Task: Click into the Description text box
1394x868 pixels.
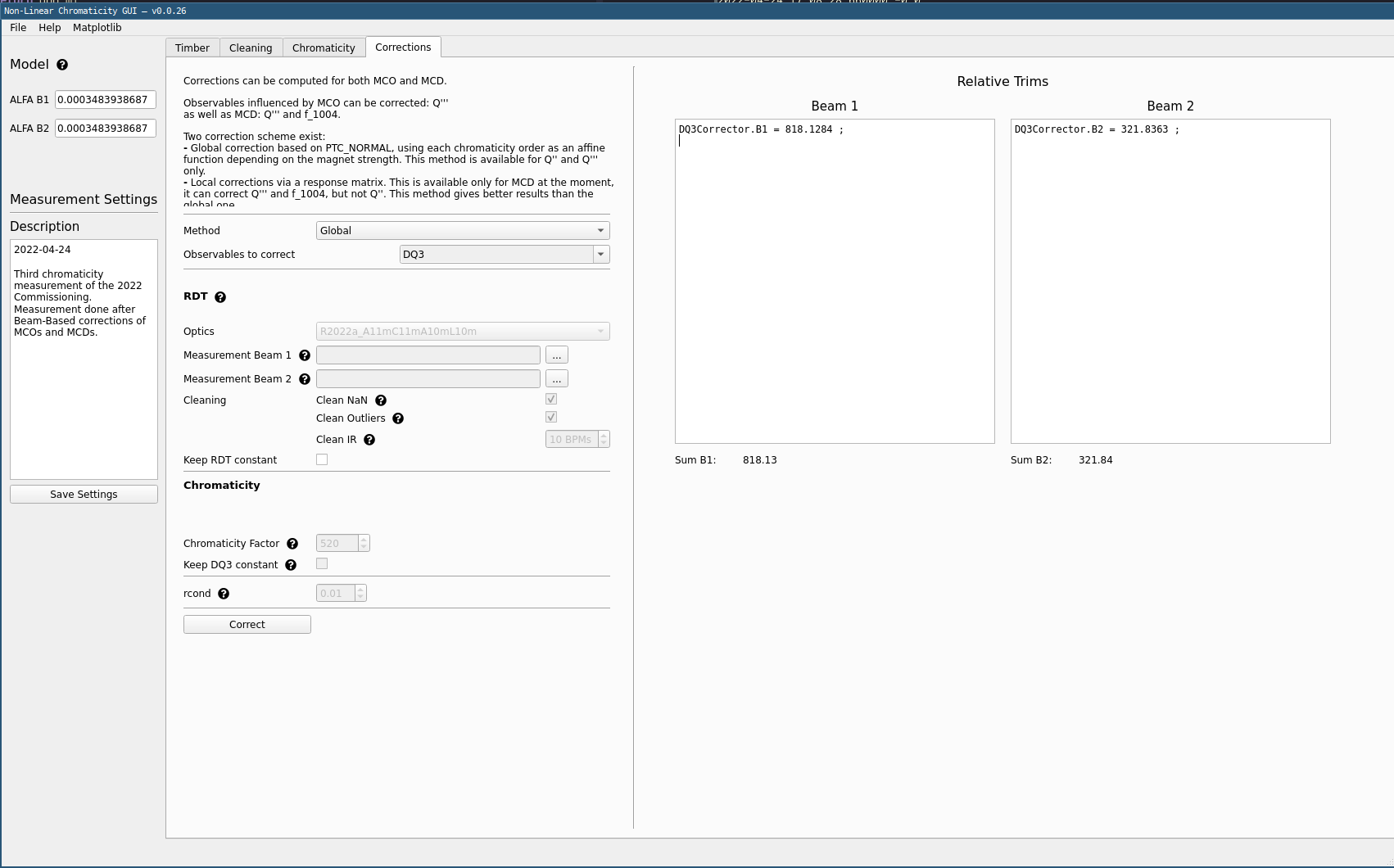Action: click(84, 359)
